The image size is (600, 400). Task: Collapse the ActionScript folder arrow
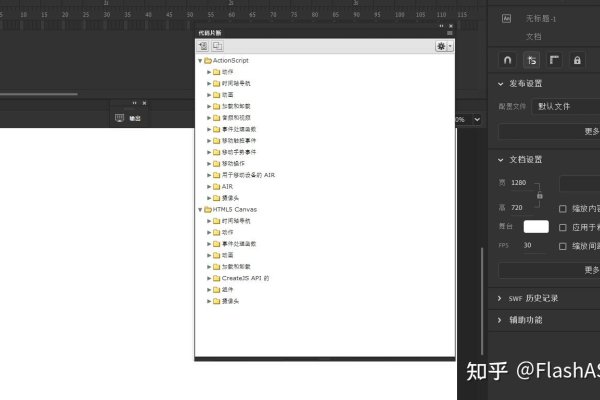(200, 60)
